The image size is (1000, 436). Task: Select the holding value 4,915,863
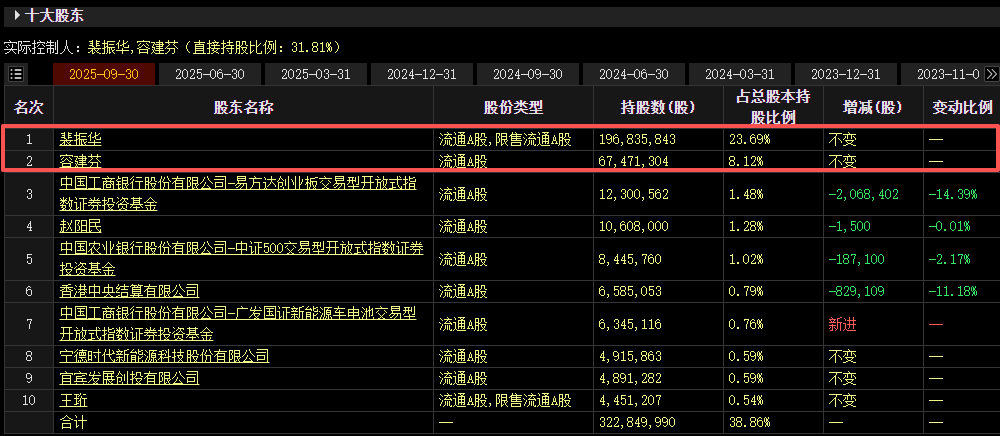coord(631,356)
